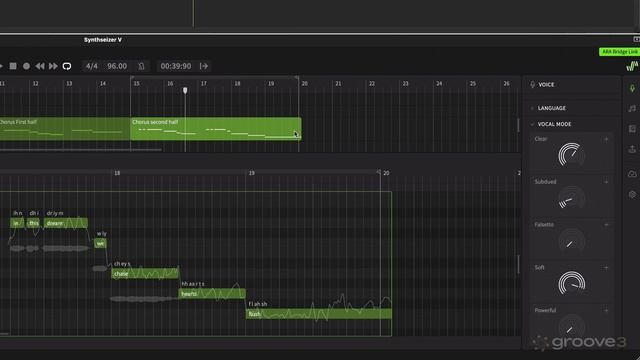The width and height of the screenshot is (640, 360).
Task: Open the settings gear sidebar icon
Action: [x=632, y=194]
